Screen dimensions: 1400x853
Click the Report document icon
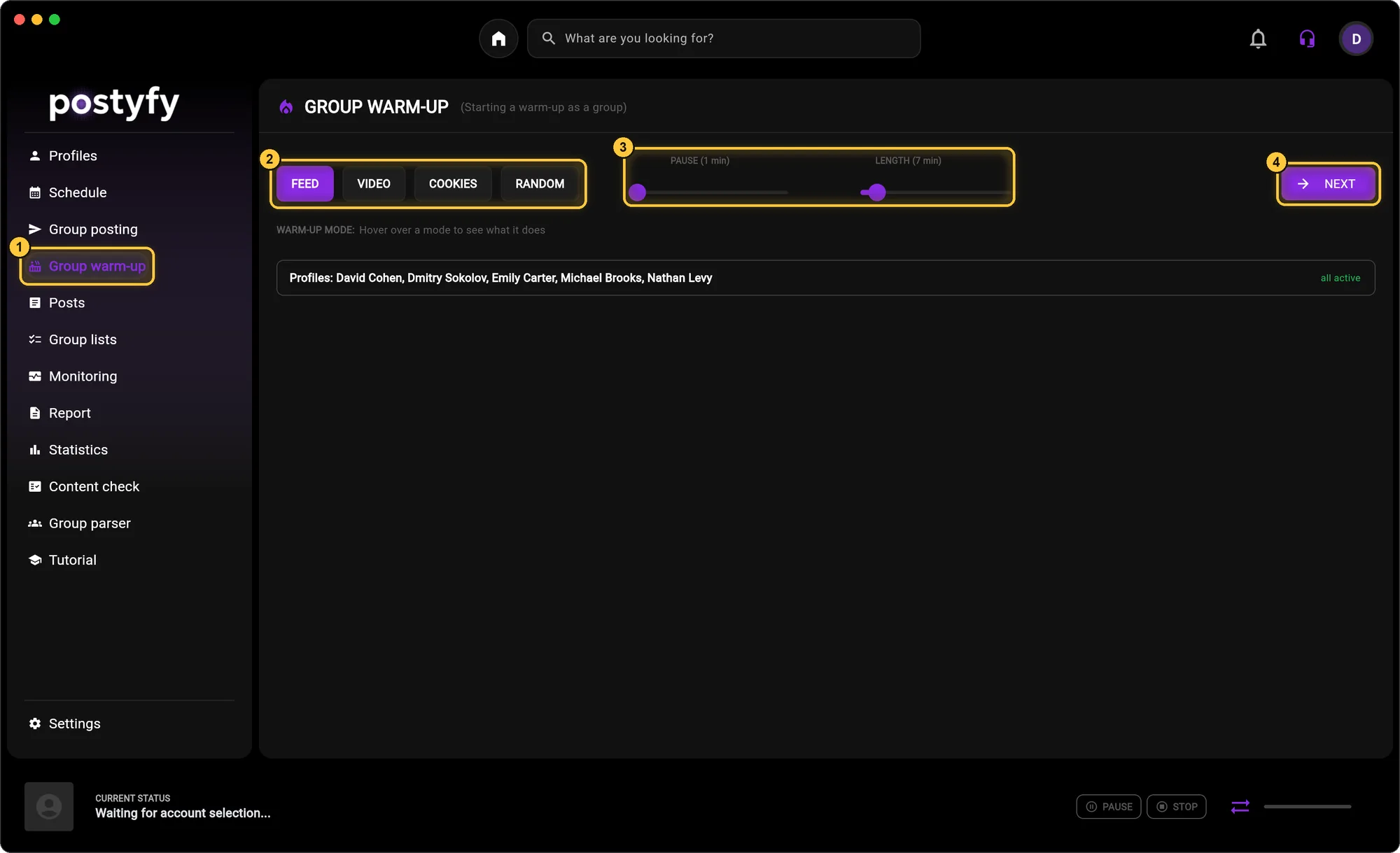pos(35,413)
